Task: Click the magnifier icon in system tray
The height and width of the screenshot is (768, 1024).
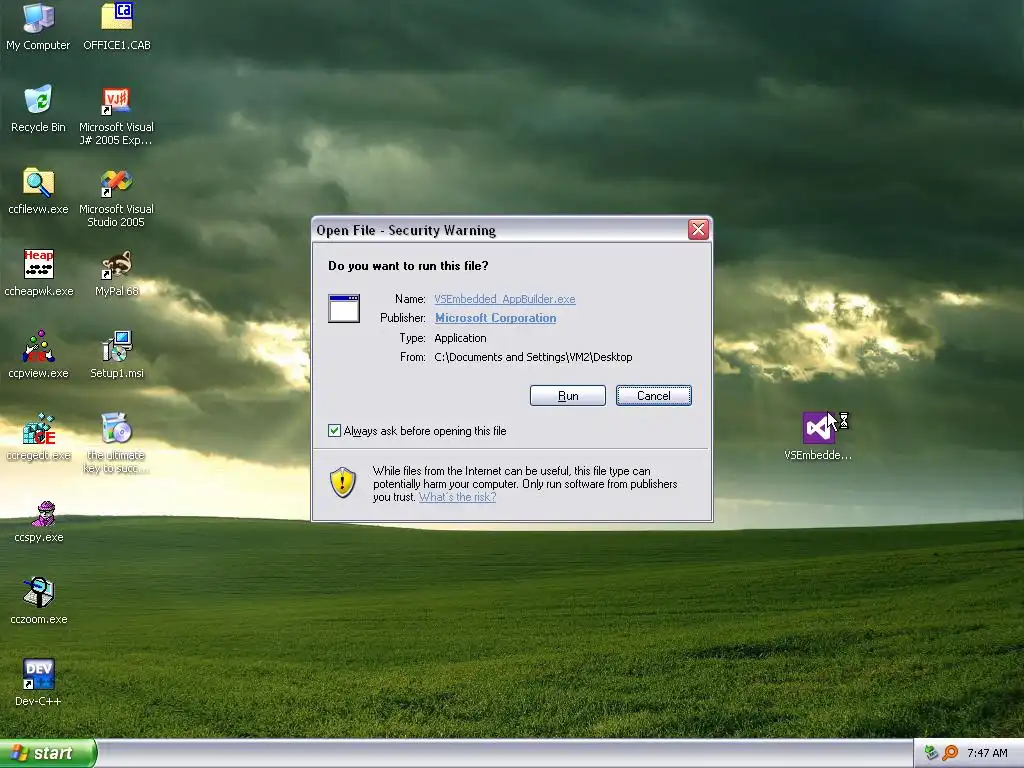Action: (x=950, y=753)
